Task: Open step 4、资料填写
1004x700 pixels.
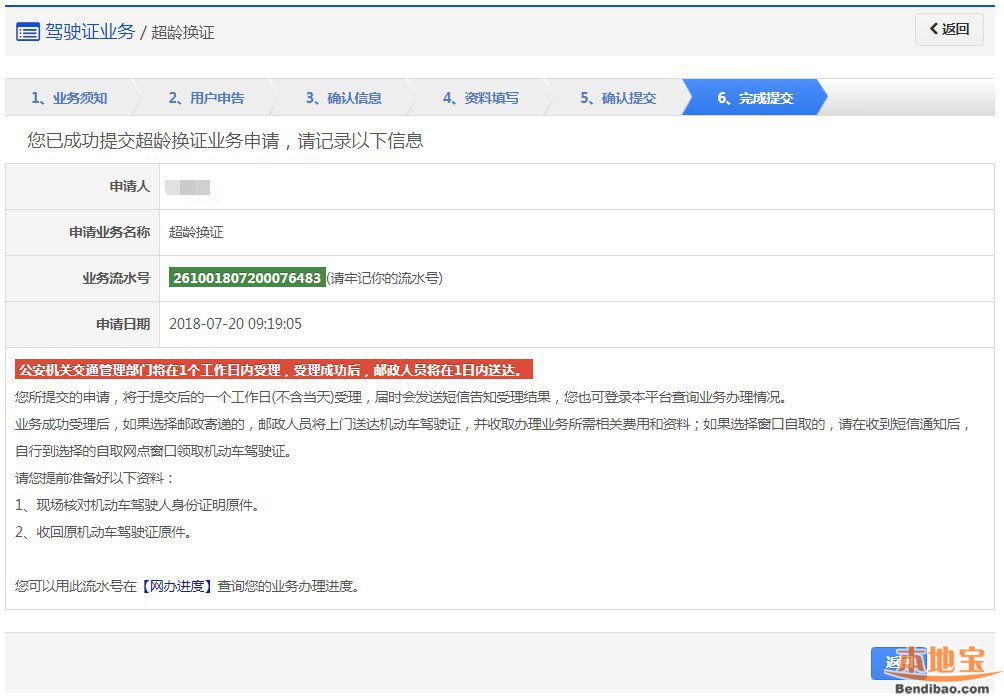Action: pos(481,98)
